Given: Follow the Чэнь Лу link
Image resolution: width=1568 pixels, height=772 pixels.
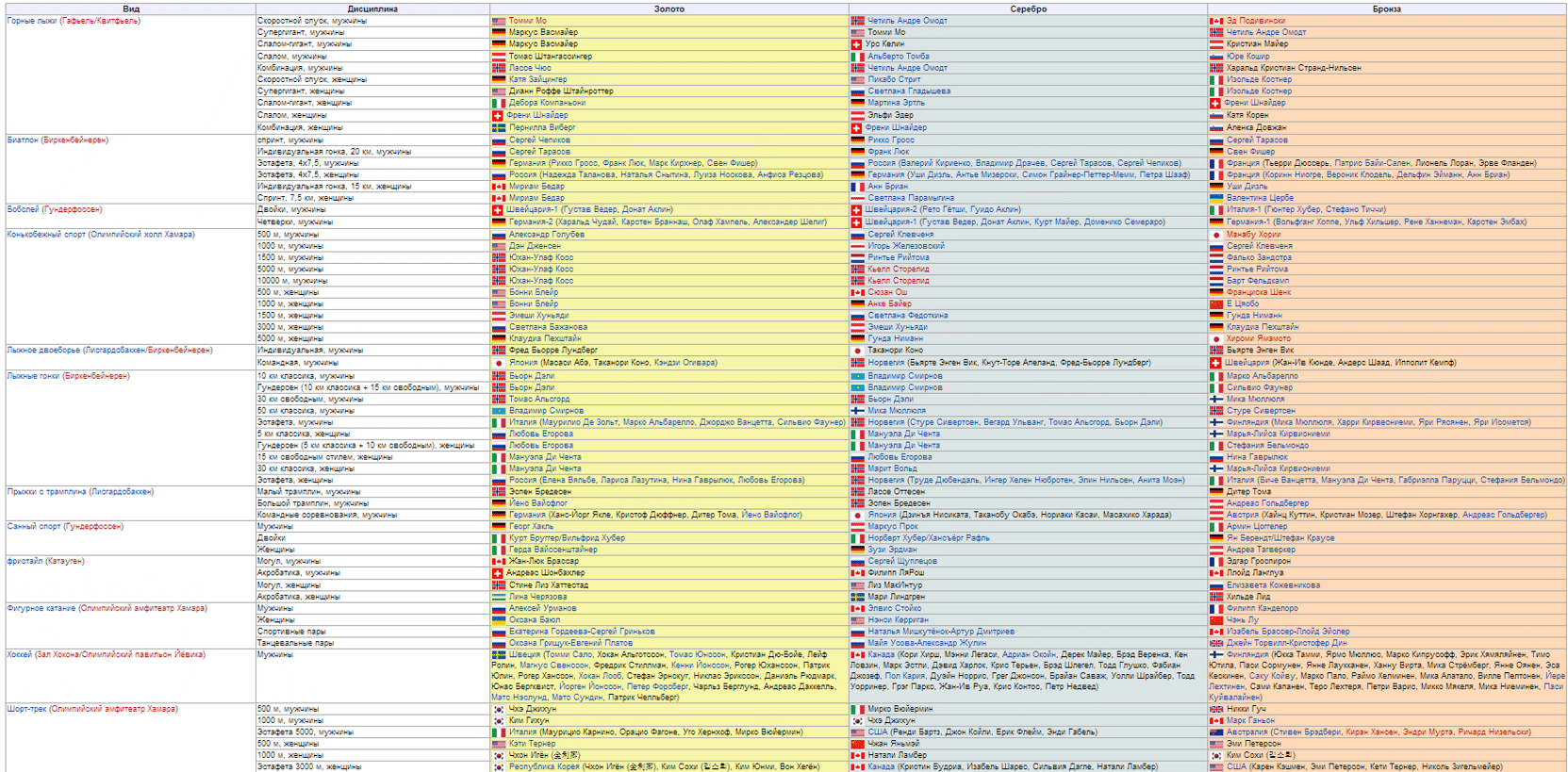Looking at the screenshot, I should [x=1242, y=620].
